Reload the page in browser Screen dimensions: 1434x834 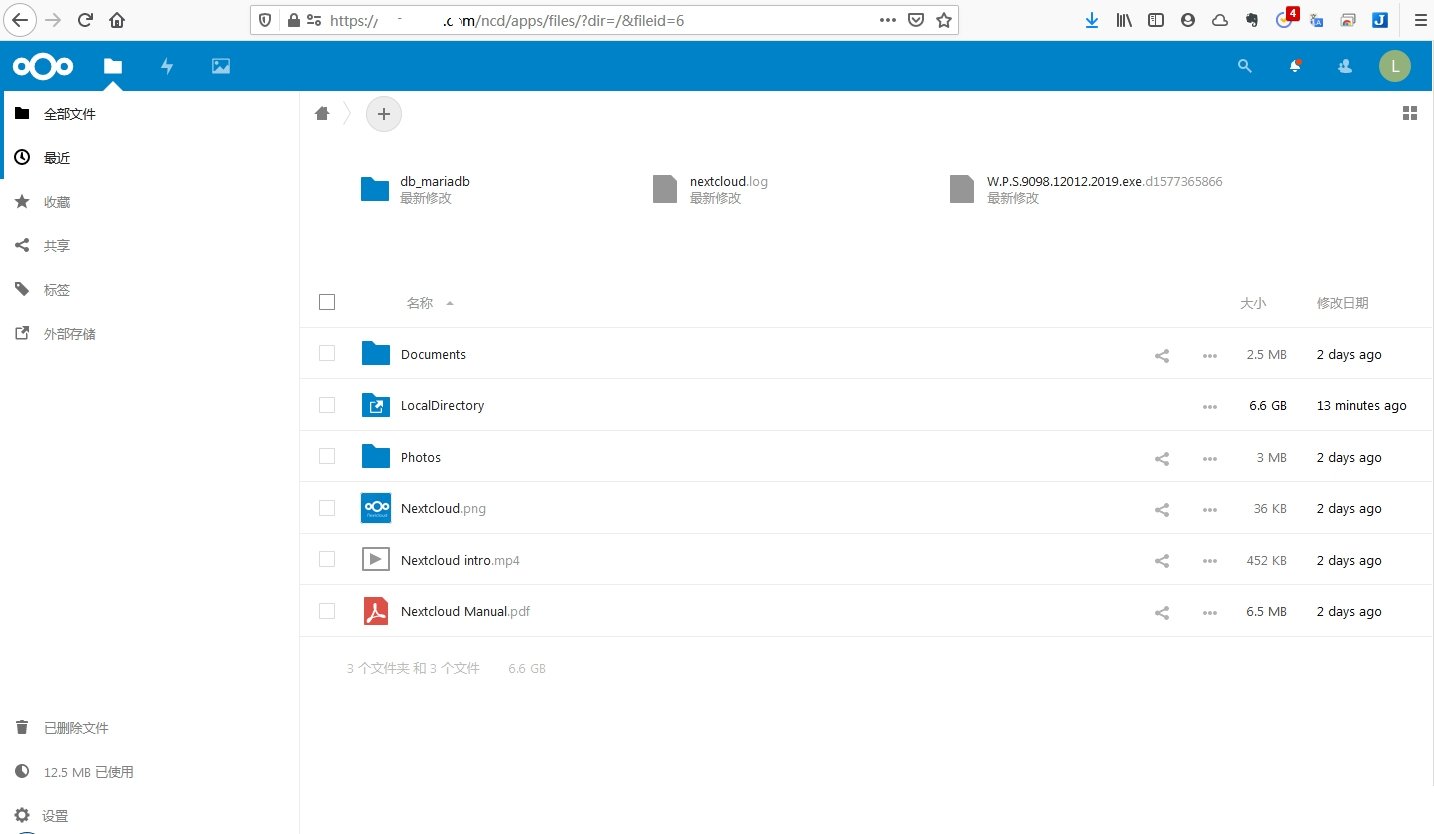85,20
